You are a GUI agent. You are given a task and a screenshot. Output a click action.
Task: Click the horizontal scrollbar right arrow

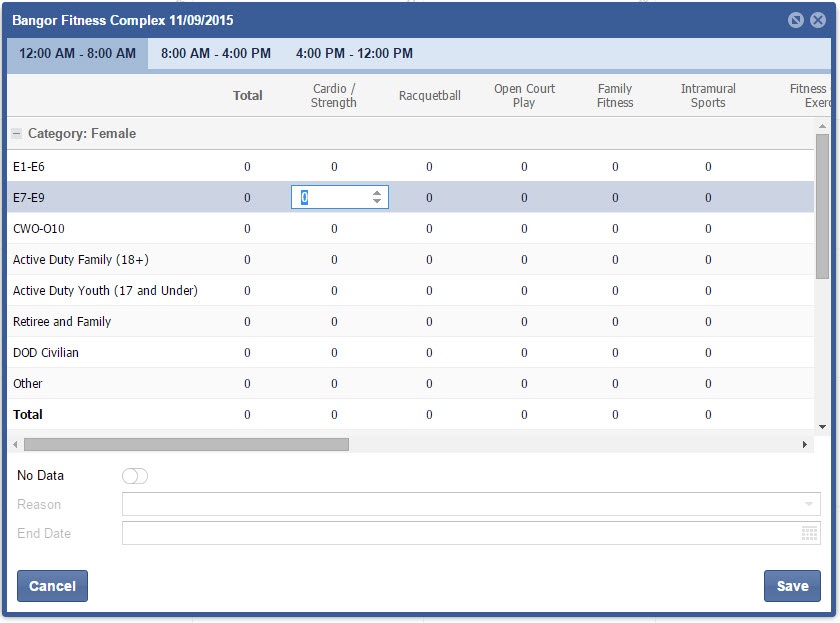(805, 444)
